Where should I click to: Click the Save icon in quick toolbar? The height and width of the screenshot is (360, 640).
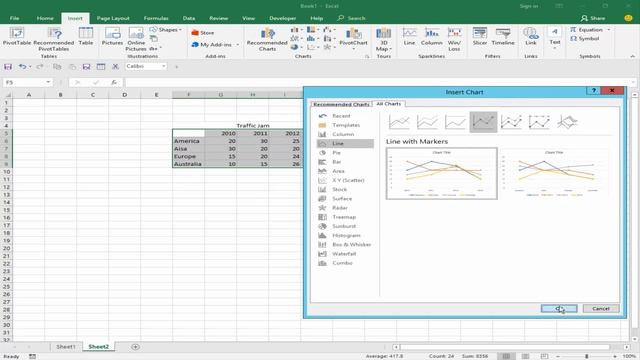point(8,67)
